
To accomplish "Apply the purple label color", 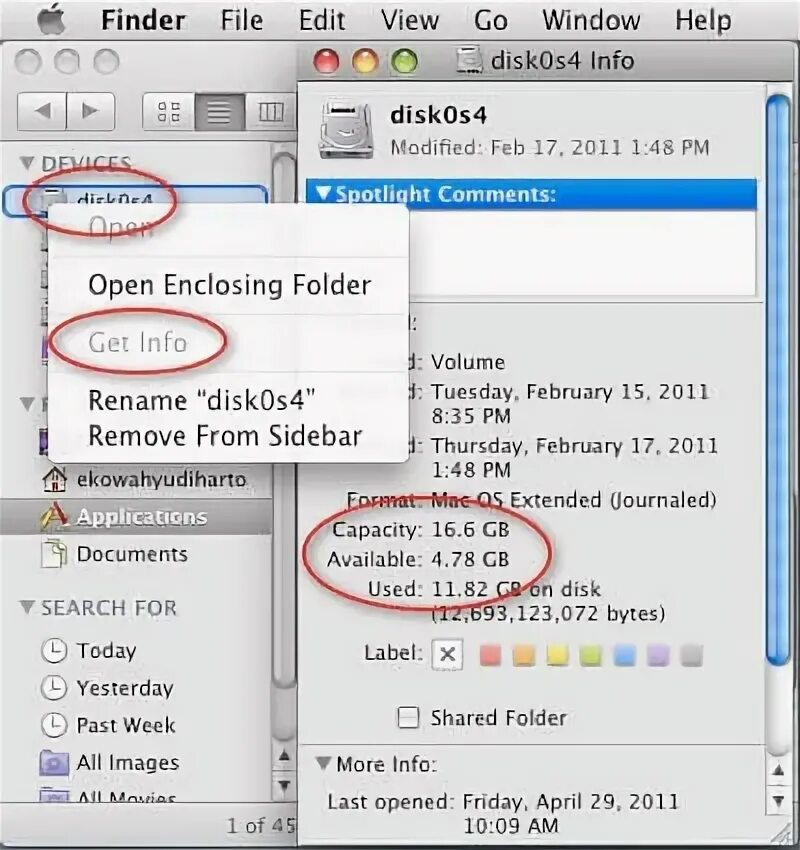I will click(x=658, y=655).
